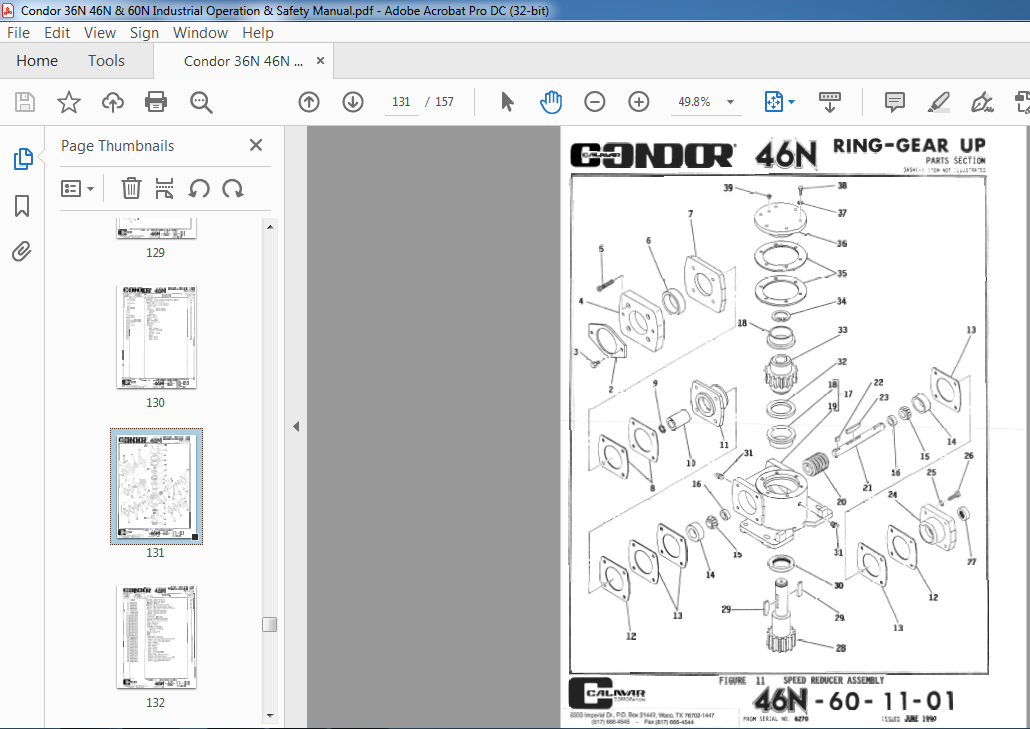
Task: Open the View menu
Action: pos(100,33)
